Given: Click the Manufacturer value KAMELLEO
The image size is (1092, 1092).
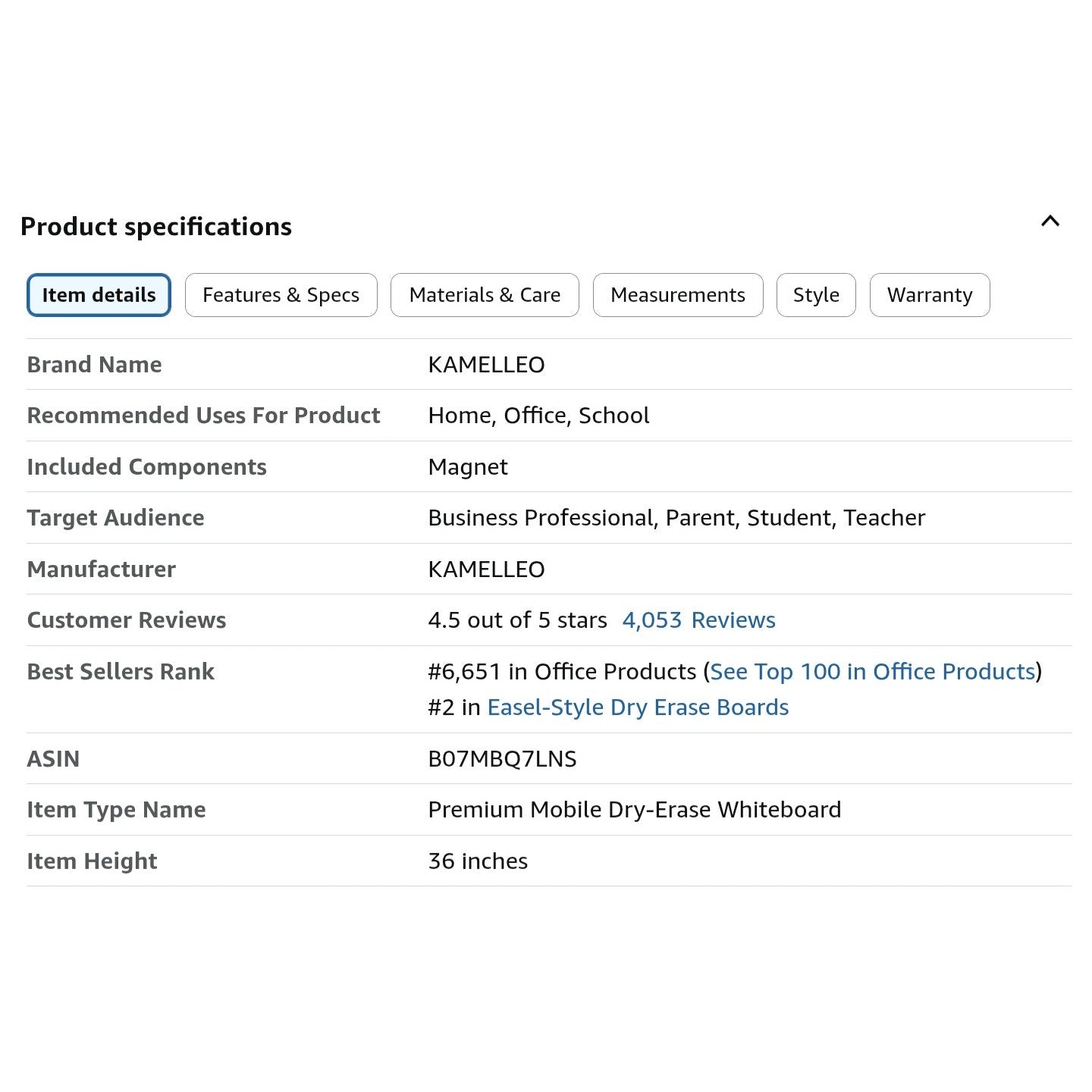Looking at the screenshot, I should (486, 570).
